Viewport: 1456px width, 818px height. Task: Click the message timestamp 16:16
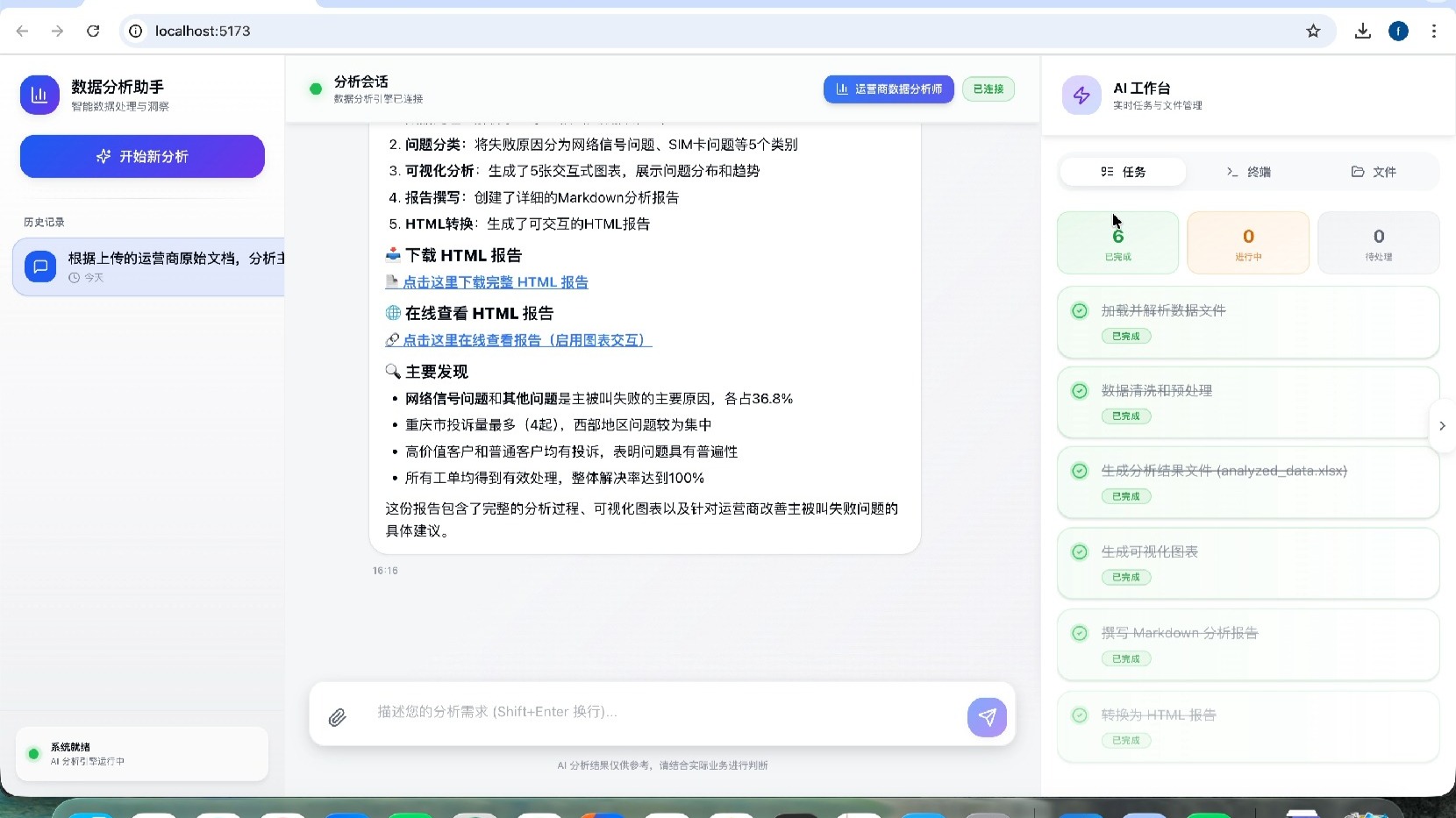(385, 571)
